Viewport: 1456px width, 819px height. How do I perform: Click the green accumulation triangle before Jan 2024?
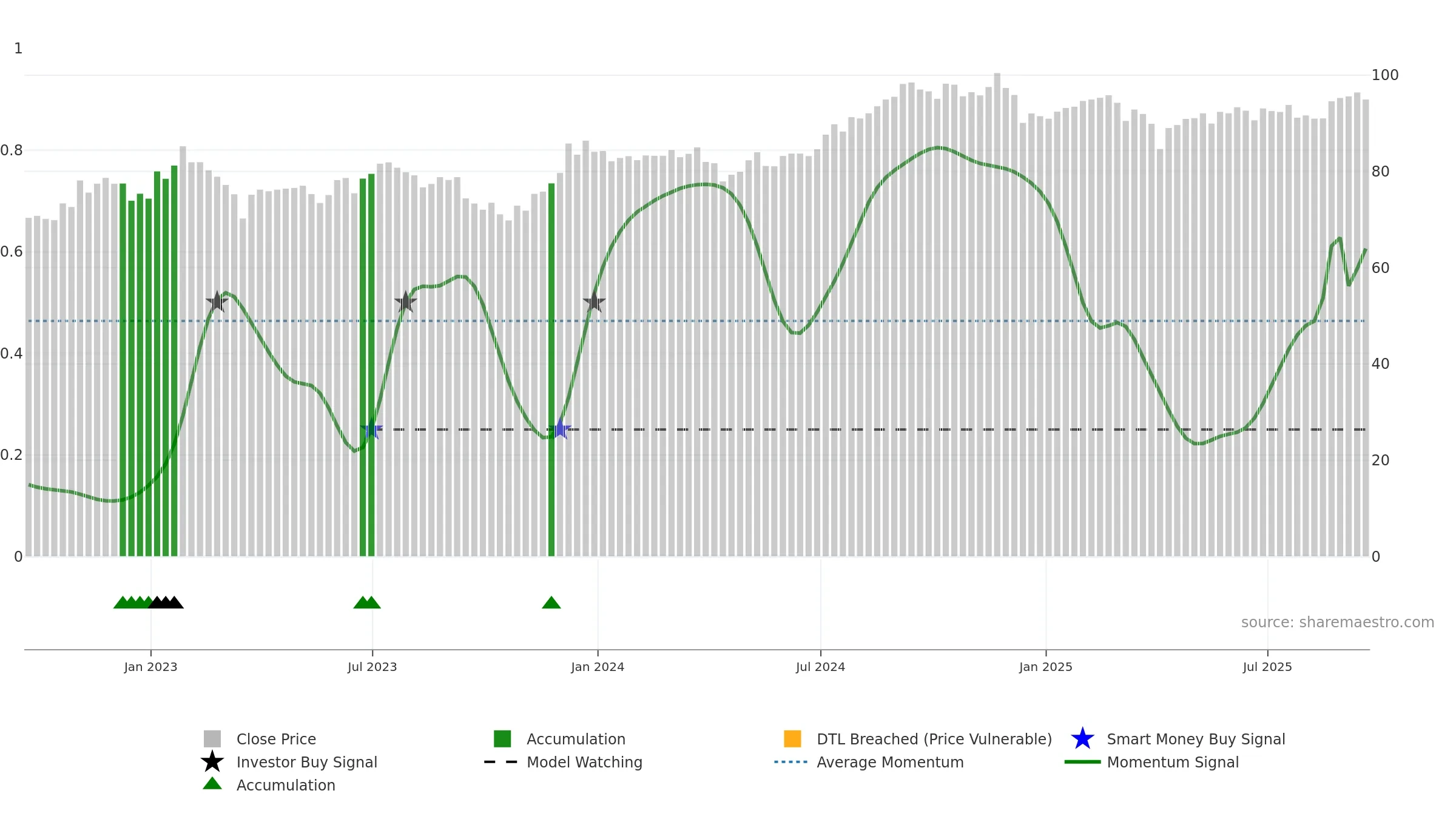(x=551, y=602)
